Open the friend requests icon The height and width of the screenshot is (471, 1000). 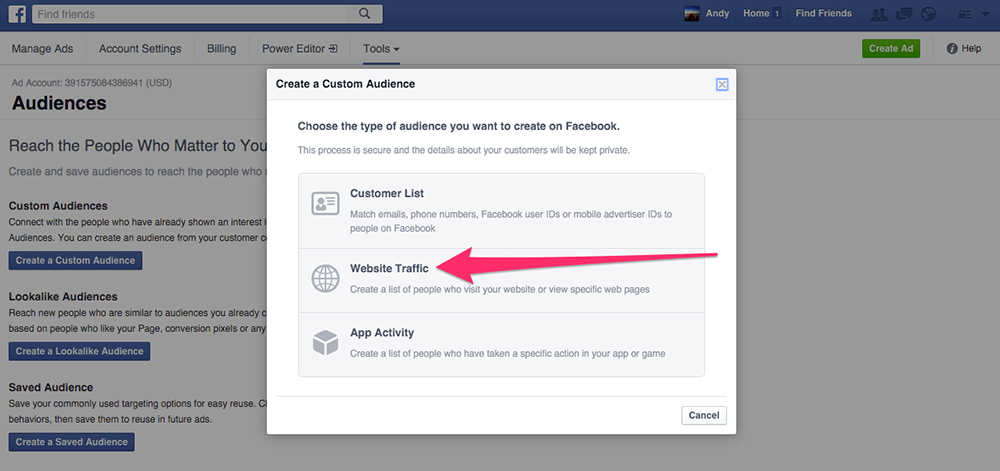879,14
